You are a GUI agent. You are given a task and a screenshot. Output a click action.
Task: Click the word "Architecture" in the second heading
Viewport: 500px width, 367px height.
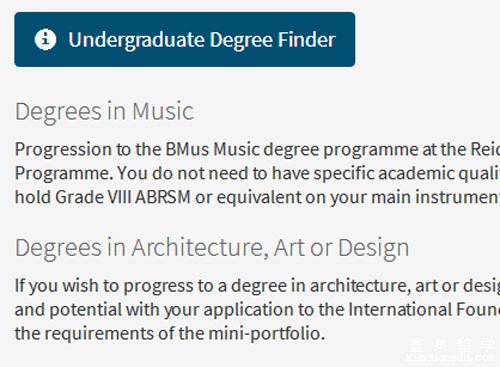[x=200, y=248]
